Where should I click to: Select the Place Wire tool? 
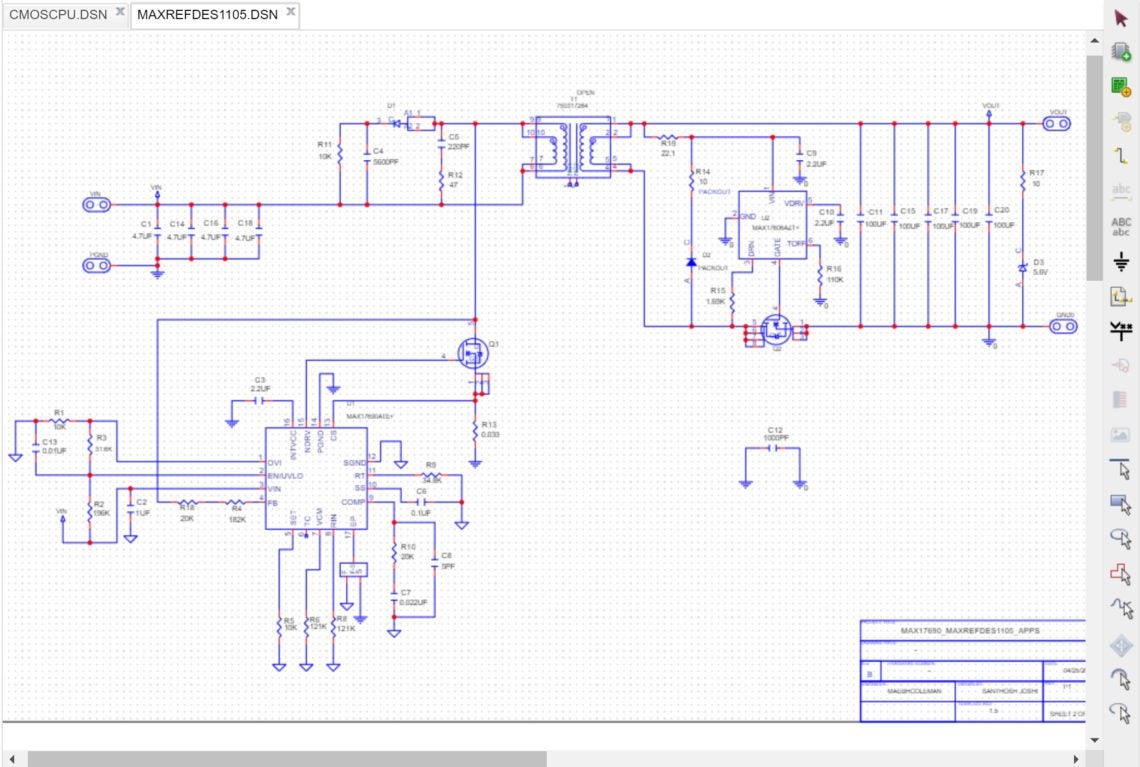click(1120, 155)
